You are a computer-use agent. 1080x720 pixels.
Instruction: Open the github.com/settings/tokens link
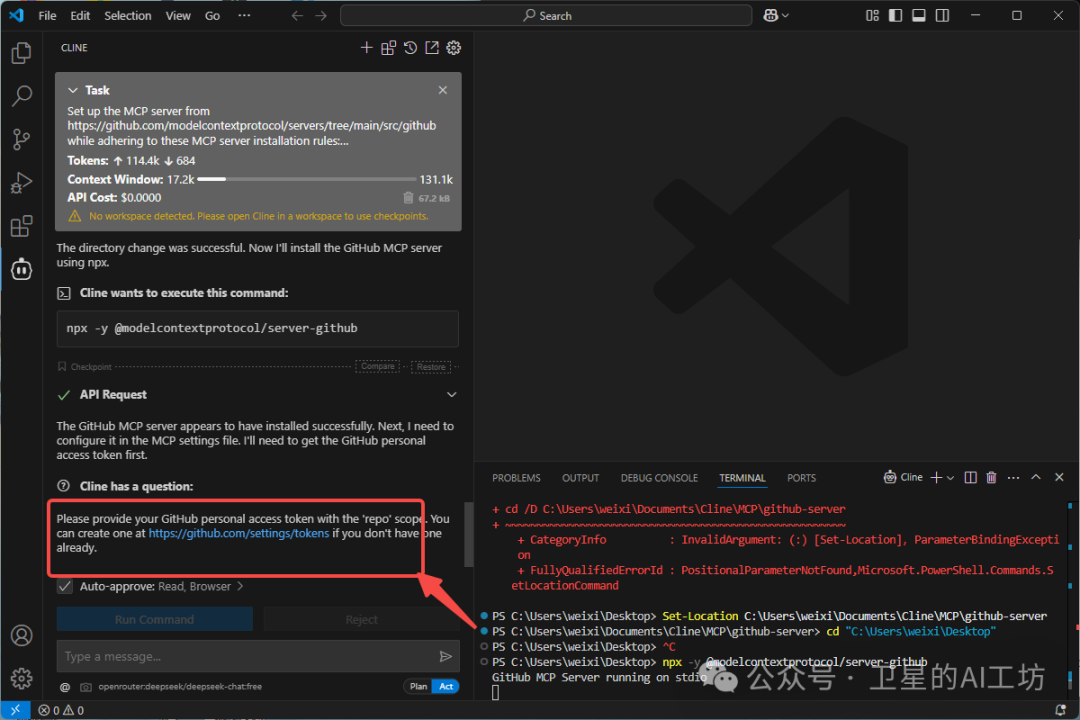(239, 534)
